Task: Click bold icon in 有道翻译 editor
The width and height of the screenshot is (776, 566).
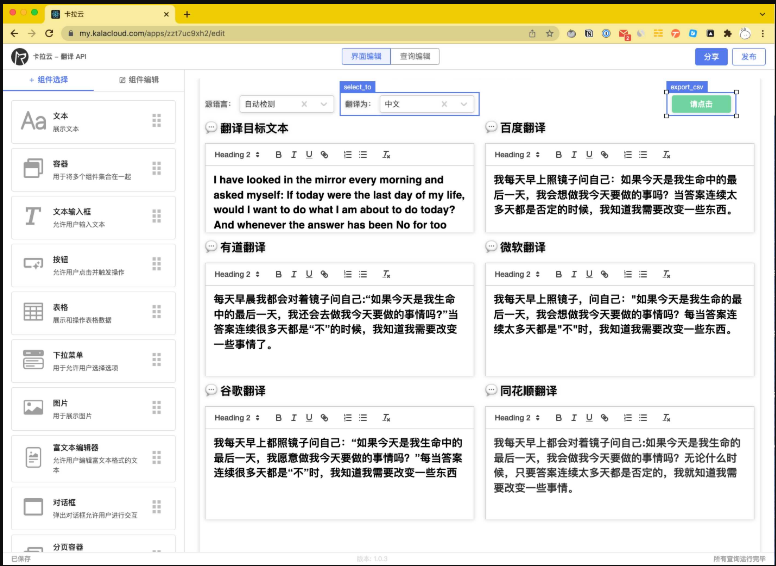Action: coord(279,274)
